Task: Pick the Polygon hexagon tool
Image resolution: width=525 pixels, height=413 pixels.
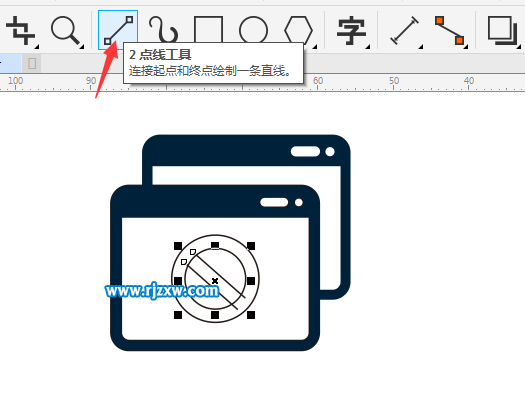Action: coord(298,30)
